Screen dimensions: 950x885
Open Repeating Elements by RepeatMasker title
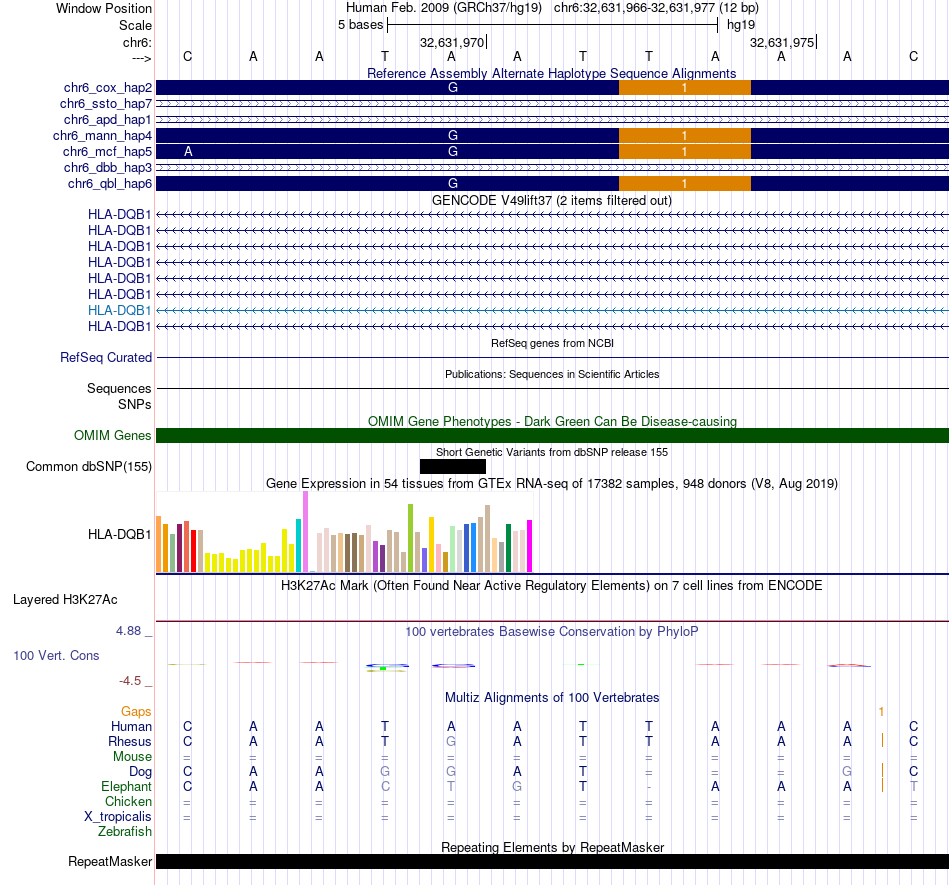(x=552, y=847)
